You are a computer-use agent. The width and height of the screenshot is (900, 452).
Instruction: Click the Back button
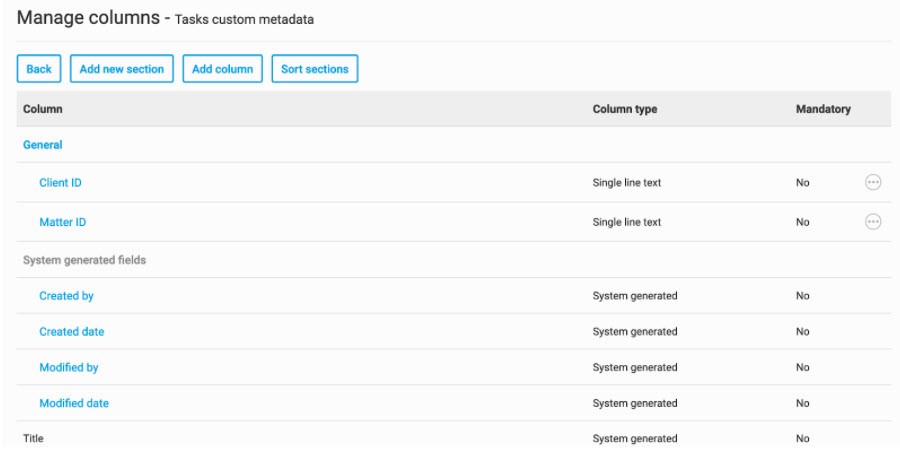(x=39, y=69)
